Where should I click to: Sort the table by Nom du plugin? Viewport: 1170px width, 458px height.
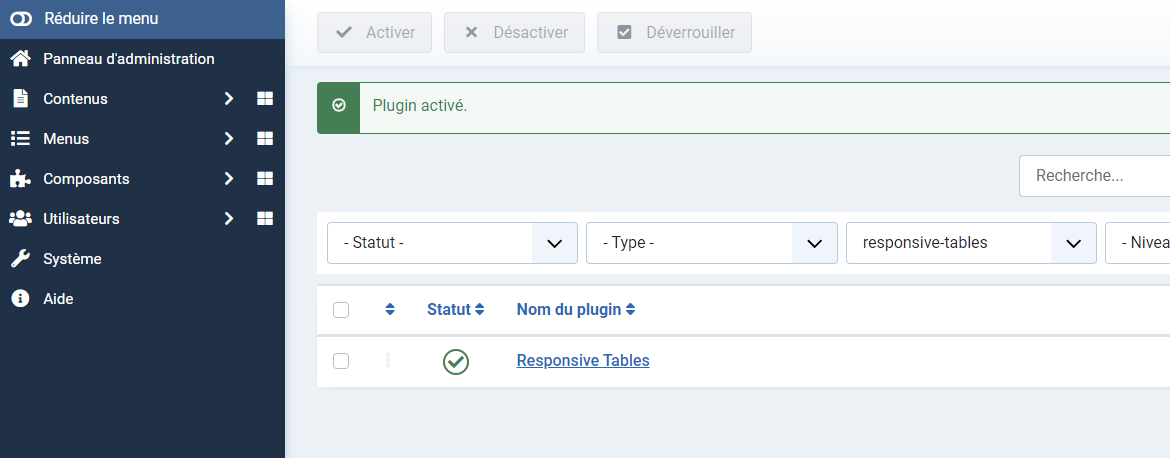[x=576, y=310]
